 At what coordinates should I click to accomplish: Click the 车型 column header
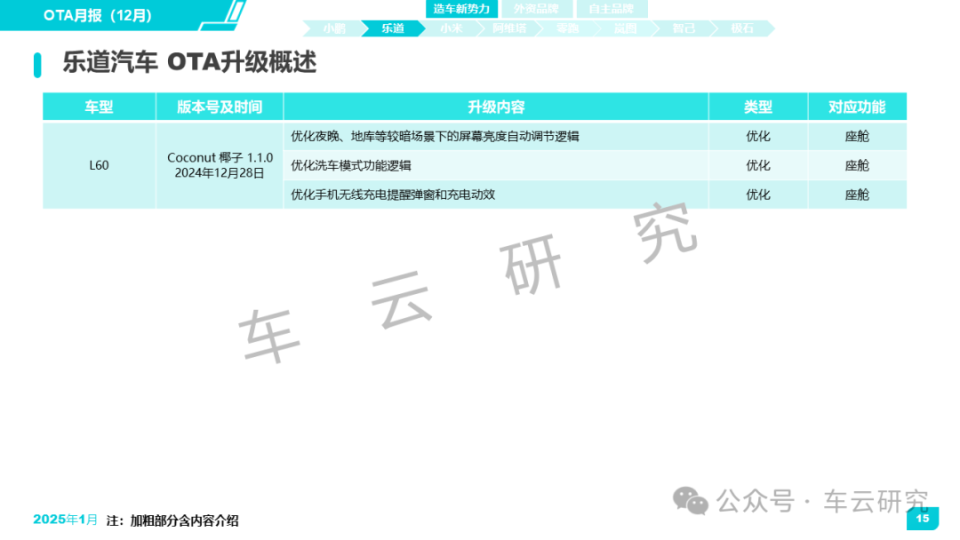click(99, 107)
